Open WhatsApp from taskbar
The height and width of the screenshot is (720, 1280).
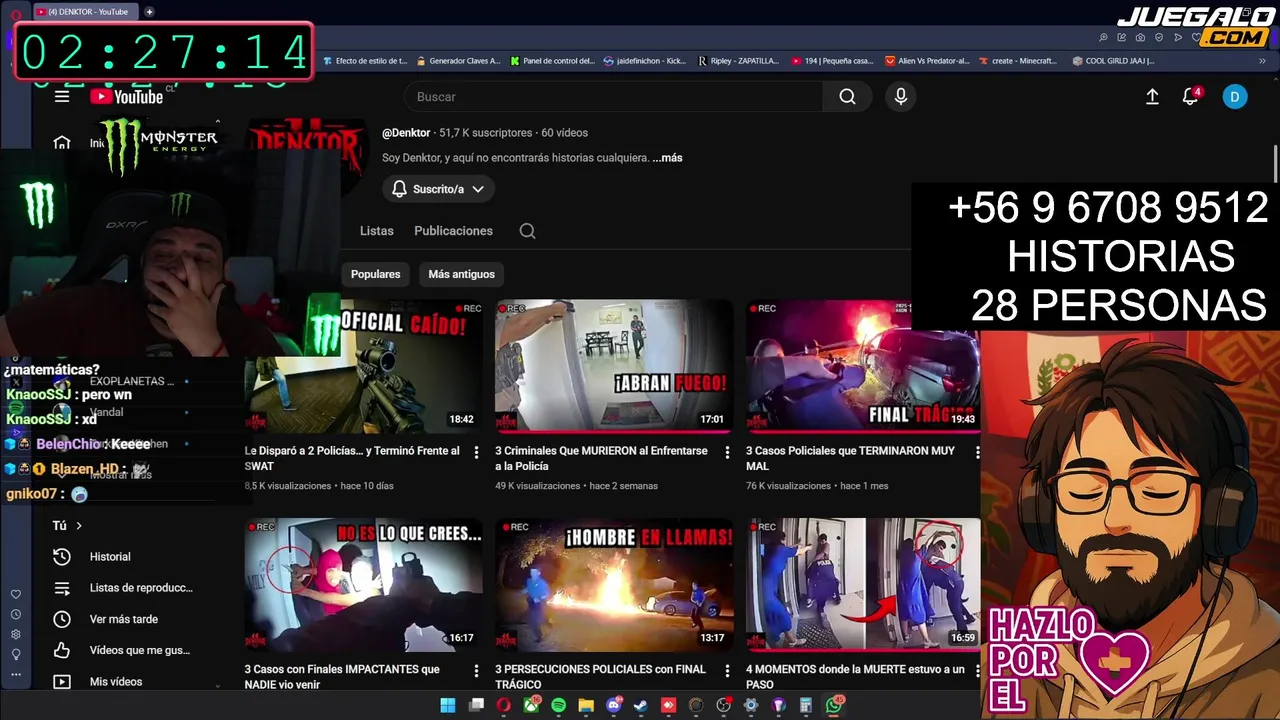pyautogui.click(x=833, y=705)
